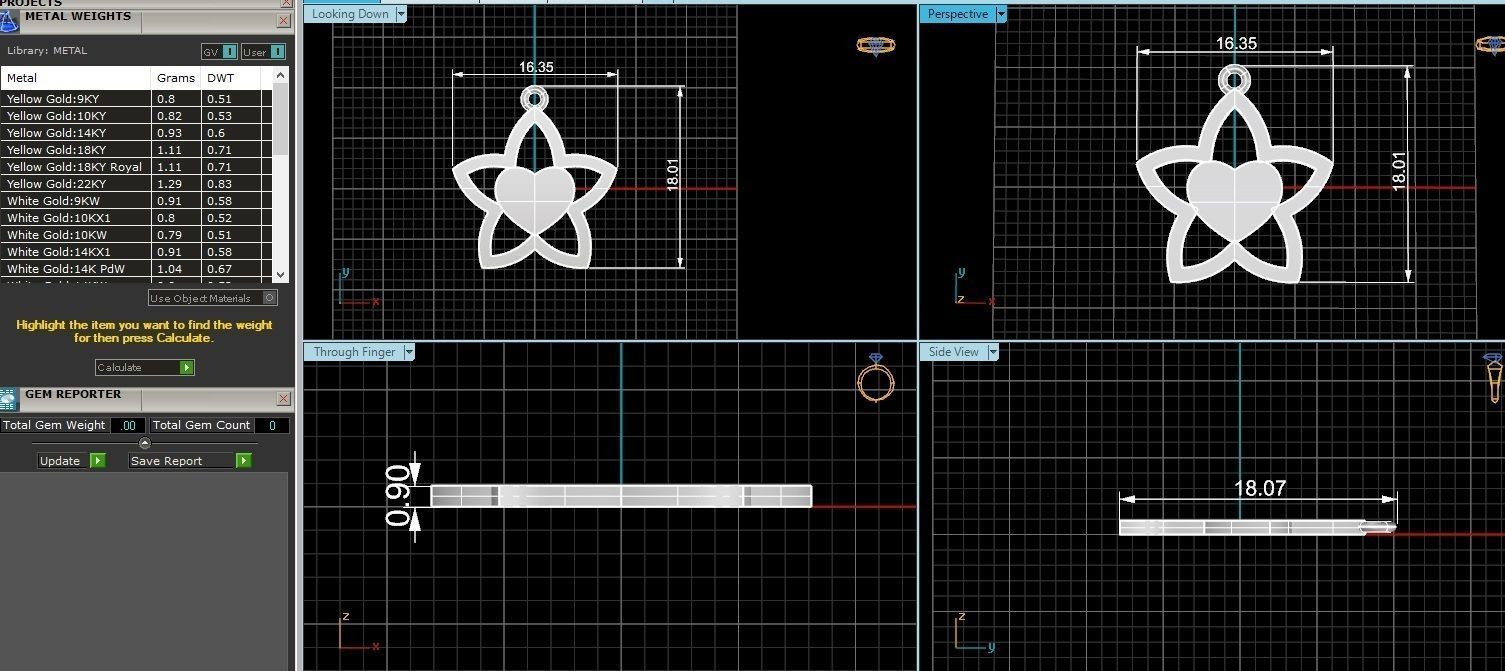This screenshot has height=671, width=1505.
Task: Click 16.35 dimension in Looking Down view
Action: (x=536, y=68)
